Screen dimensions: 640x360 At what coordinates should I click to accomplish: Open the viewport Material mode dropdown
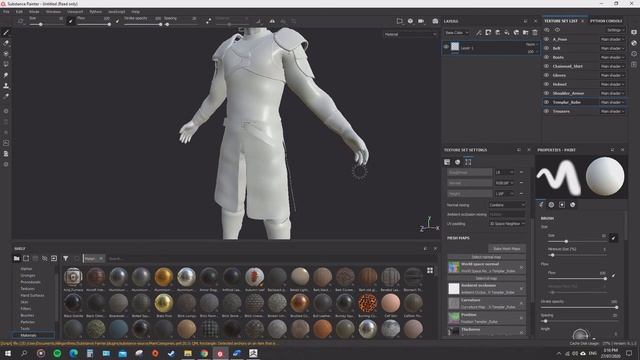[x=410, y=34]
